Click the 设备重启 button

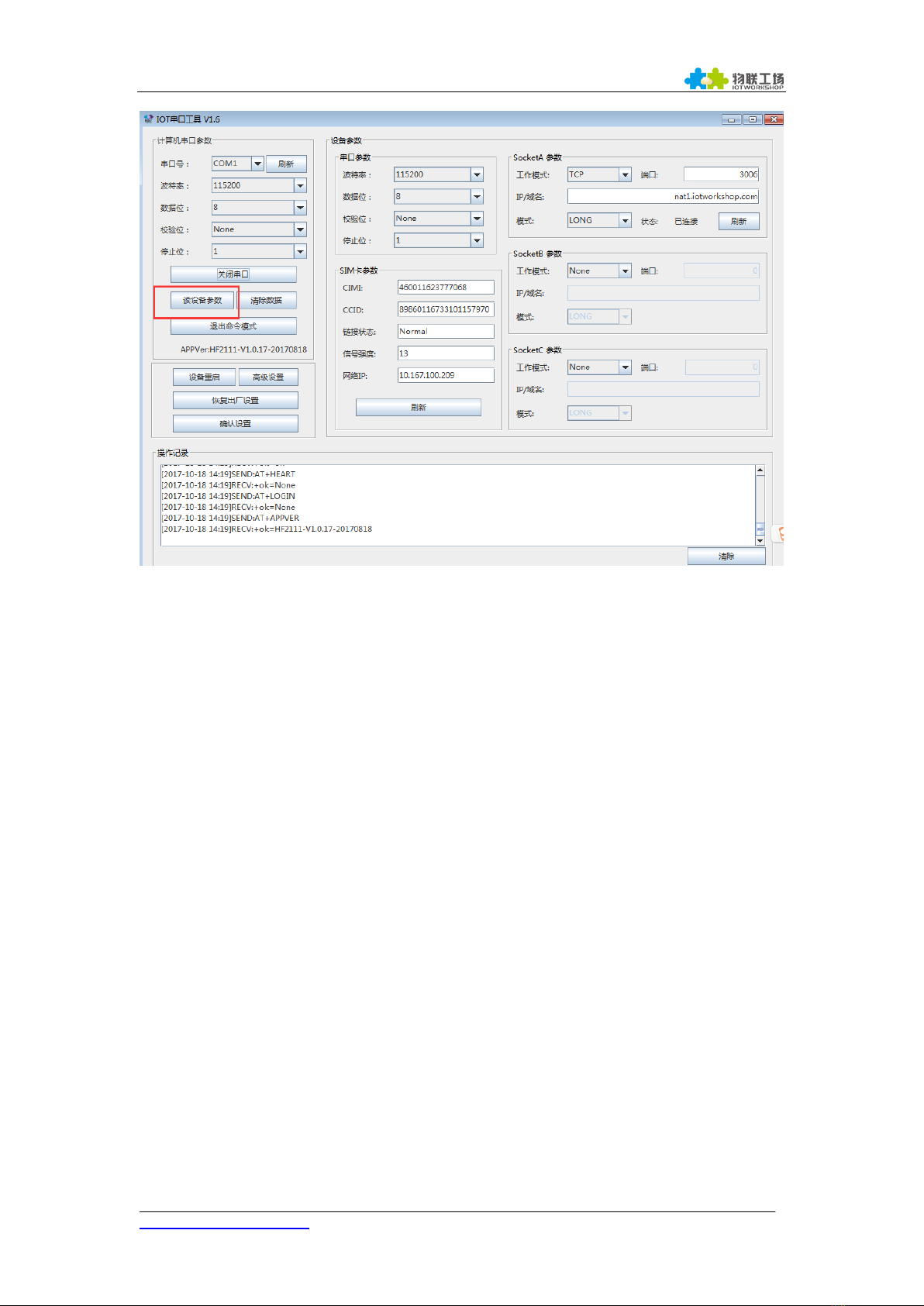[205, 377]
